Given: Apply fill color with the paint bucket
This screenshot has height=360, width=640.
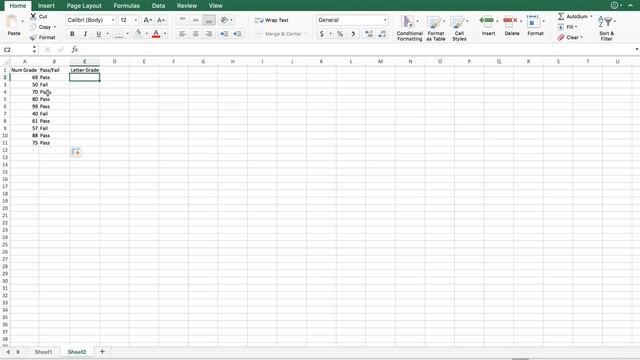Looking at the screenshot, I should 138,33.
